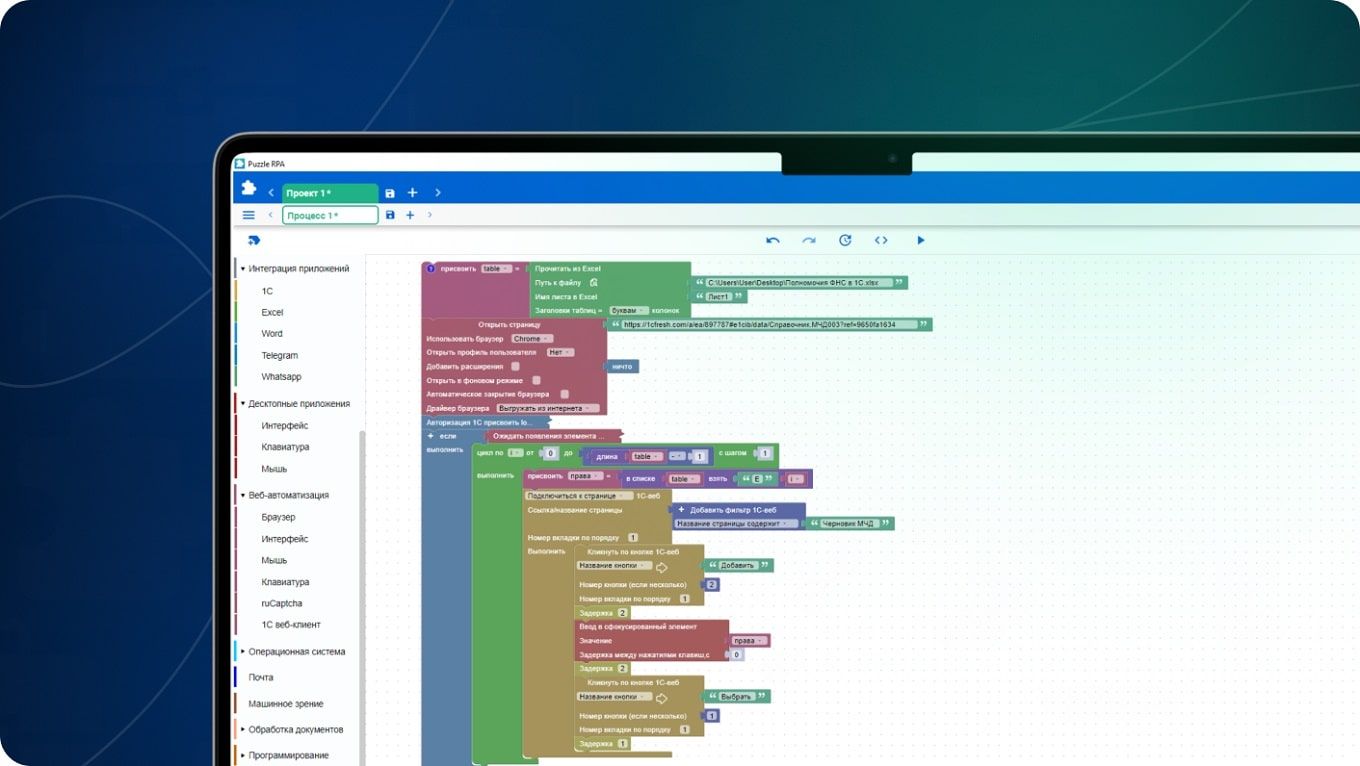Tick the Открыть в фоновом режиме checkbox

[x=536, y=381]
